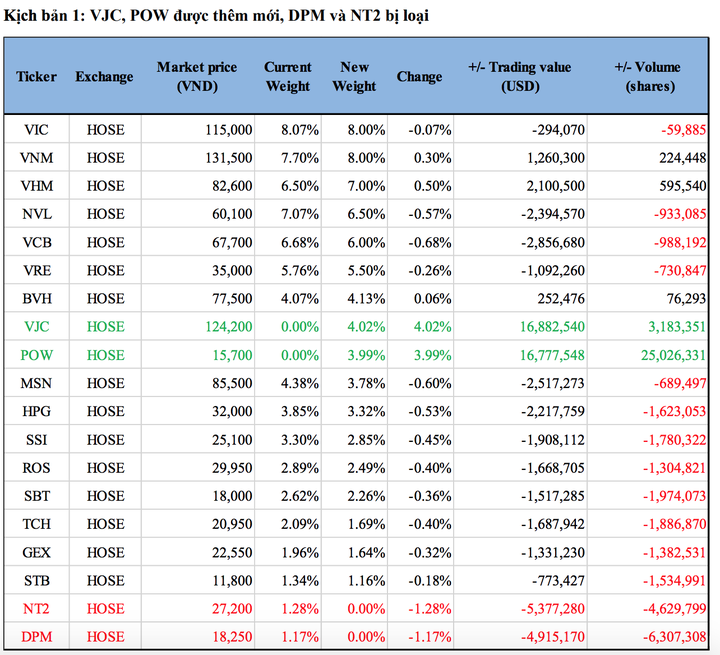Click the +/- Trading value (USD) header
Screen dimensions: 720x655
(x=520, y=77)
